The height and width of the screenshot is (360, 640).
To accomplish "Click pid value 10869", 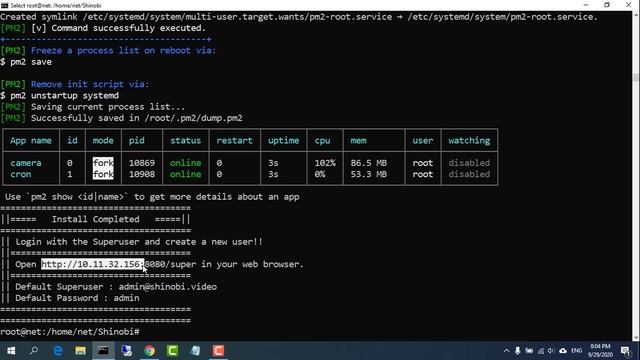I will click(x=142, y=163).
